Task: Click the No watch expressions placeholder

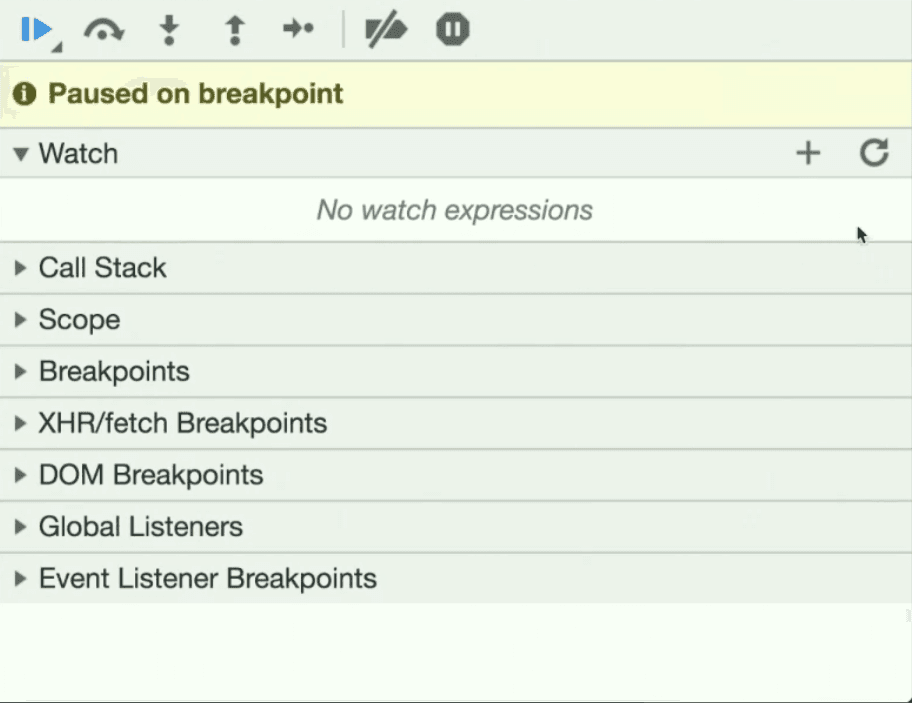Action: [x=455, y=210]
